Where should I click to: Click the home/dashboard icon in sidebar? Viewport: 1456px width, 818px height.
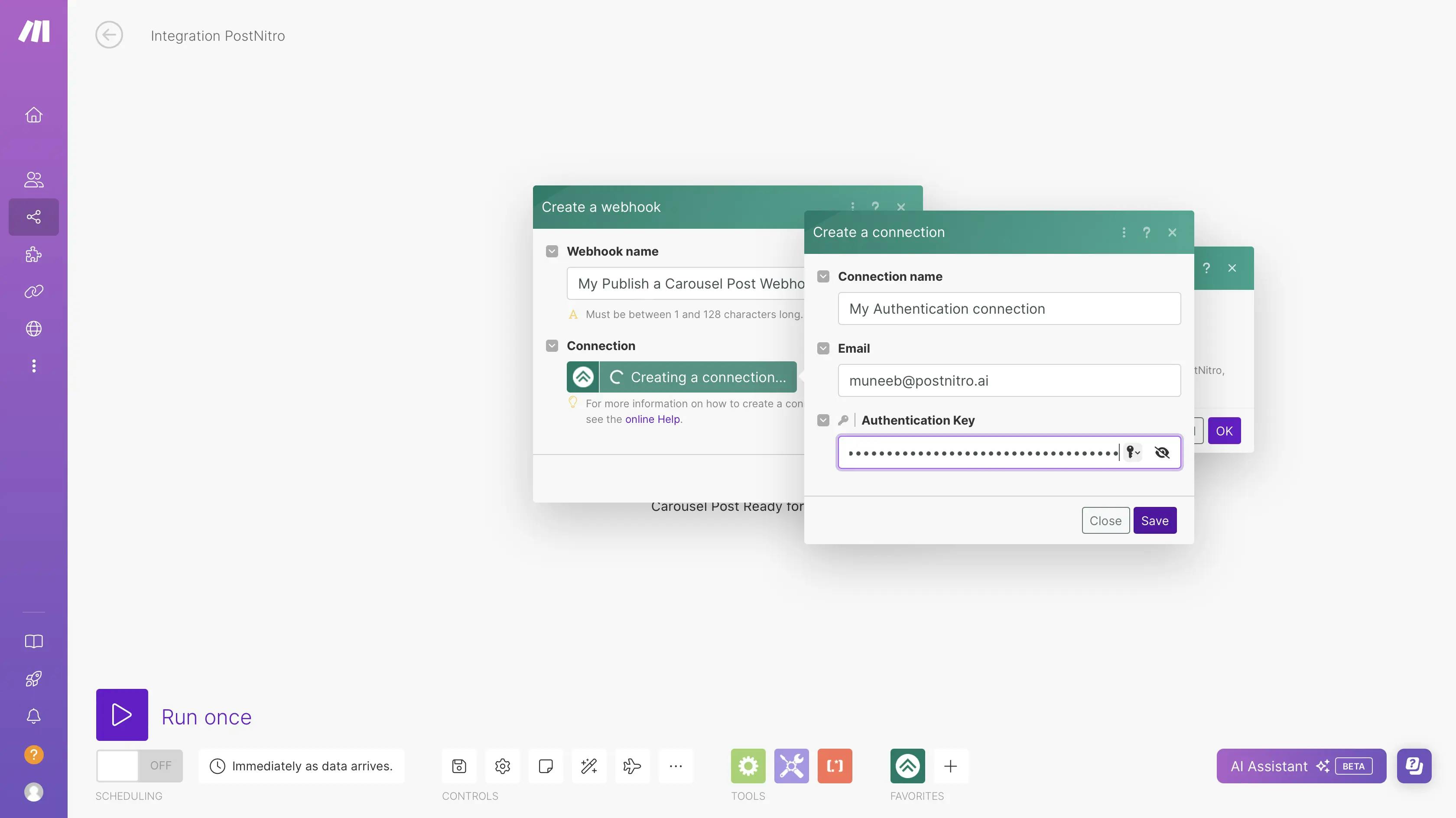(x=34, y=114)
